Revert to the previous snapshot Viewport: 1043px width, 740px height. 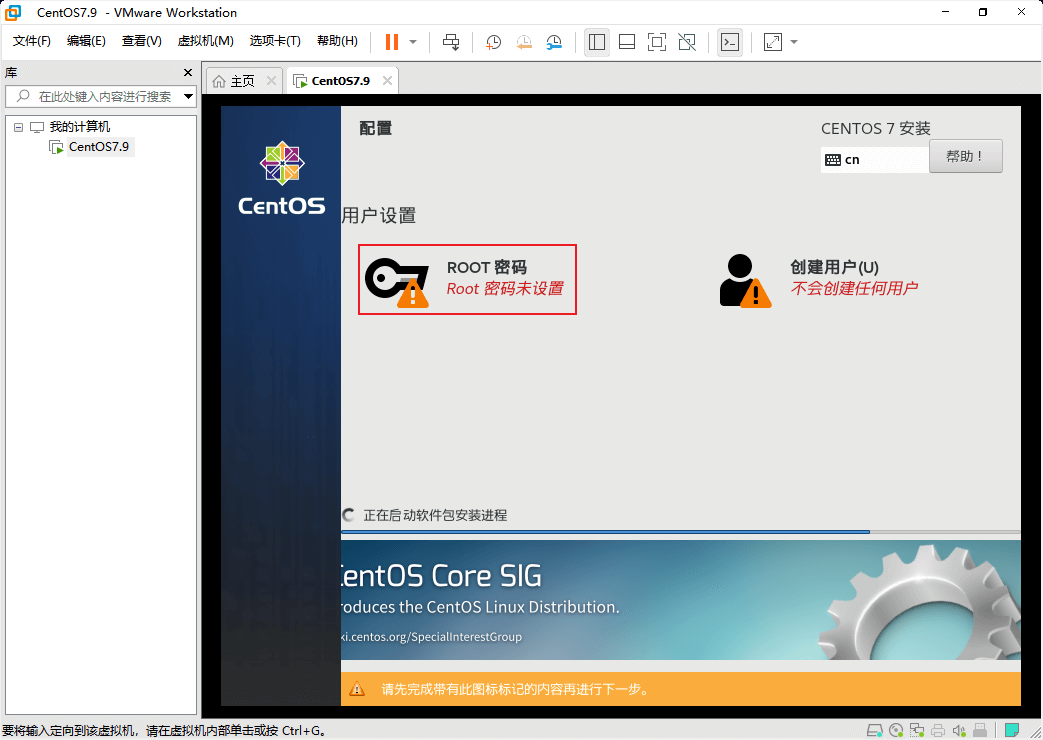(x=524, y=42)
